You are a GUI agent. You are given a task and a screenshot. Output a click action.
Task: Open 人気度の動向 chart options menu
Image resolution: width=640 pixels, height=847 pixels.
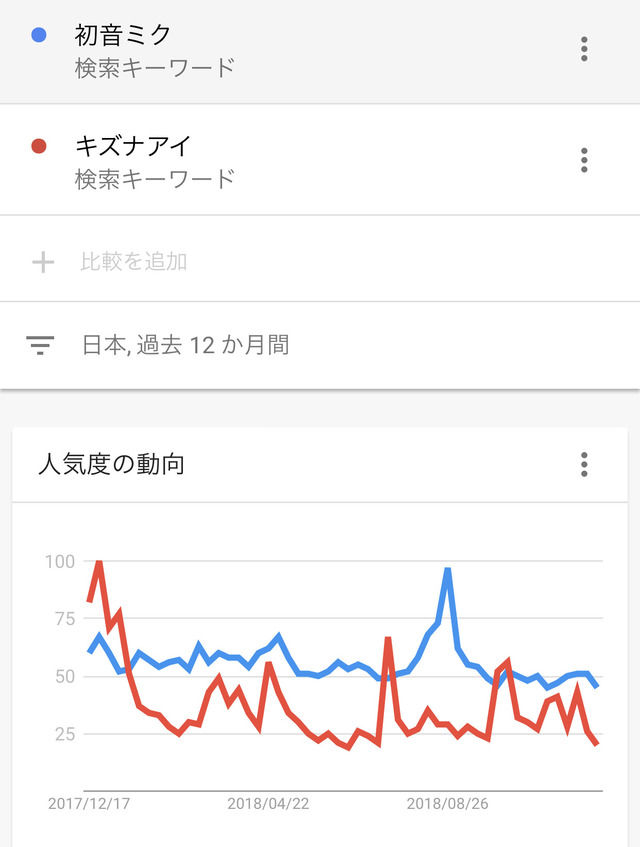tap(584, 465)
